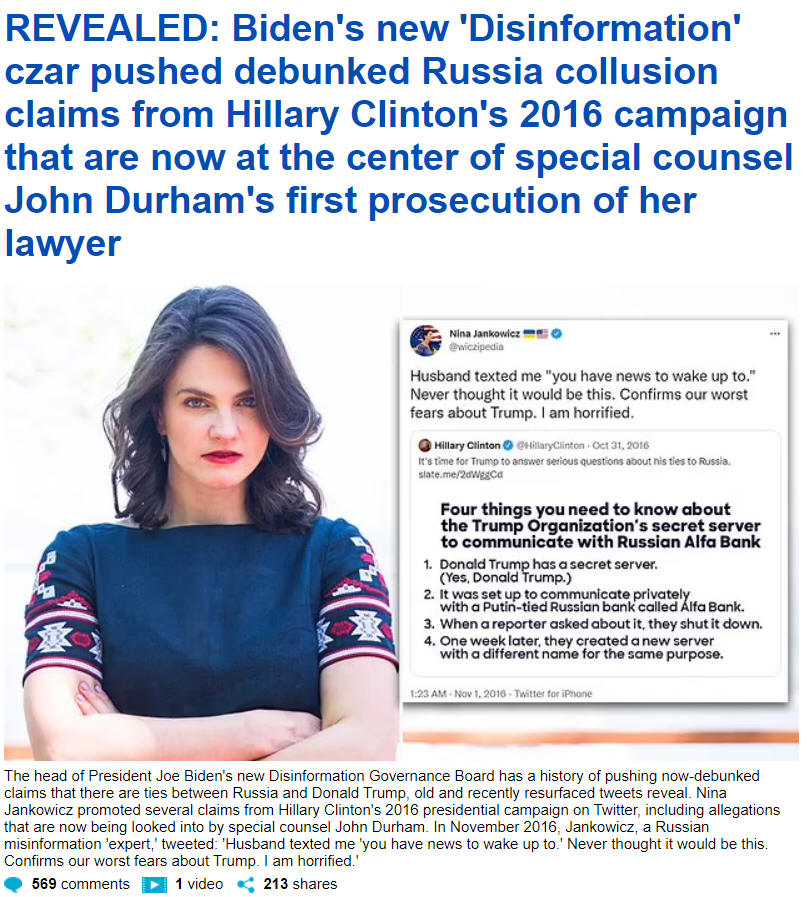Image resolution: width=810 pixels, height=897 pixels.
Task: Click the blue share icon
Action: coord(246,884)
